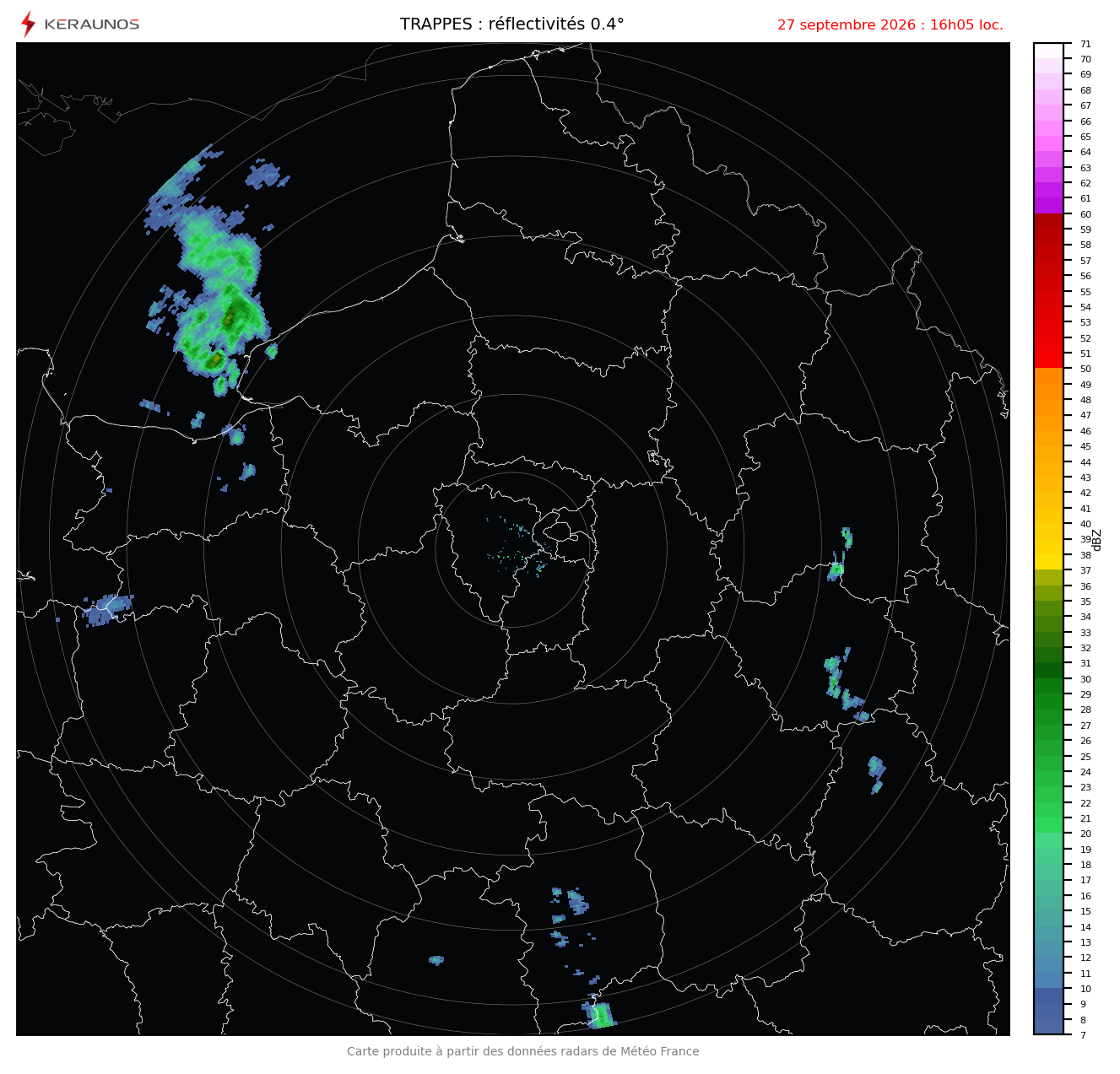The width and height of the screenshot is (1120, 1074).
Task: Click the KERAUNOS brand name text
Action: (91, 24)
